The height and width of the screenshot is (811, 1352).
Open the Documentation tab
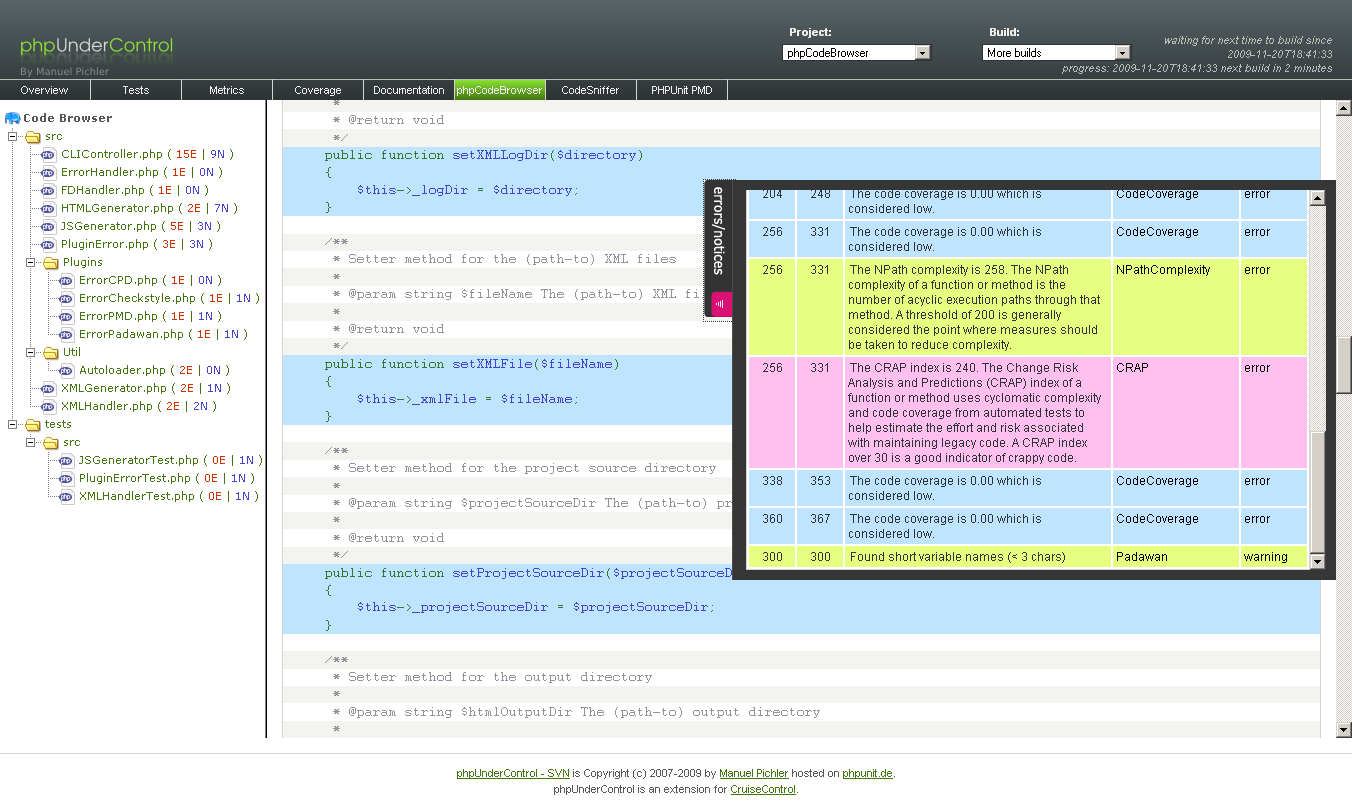tap(409, 90)
